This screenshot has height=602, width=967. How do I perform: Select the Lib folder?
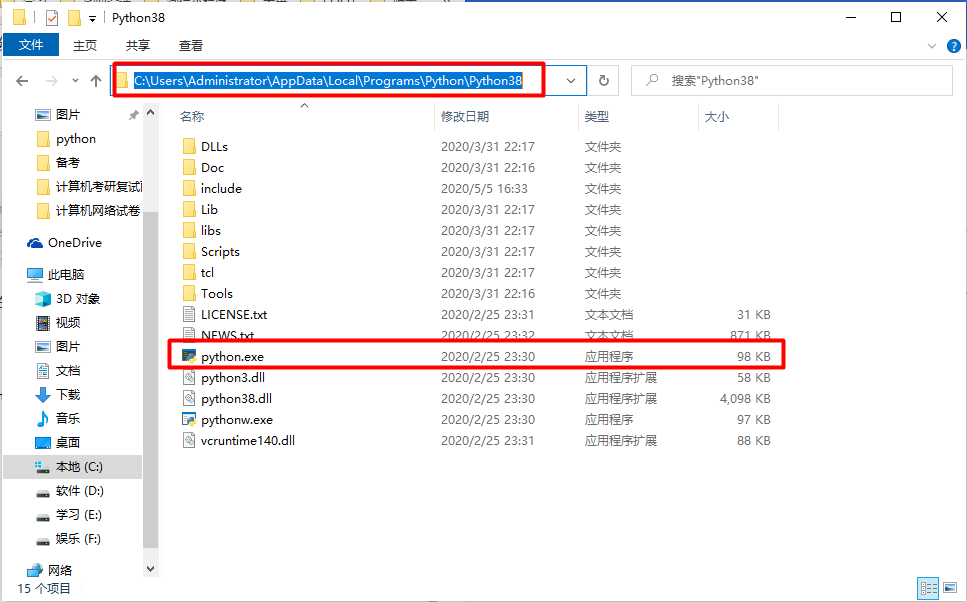point(209,210)
